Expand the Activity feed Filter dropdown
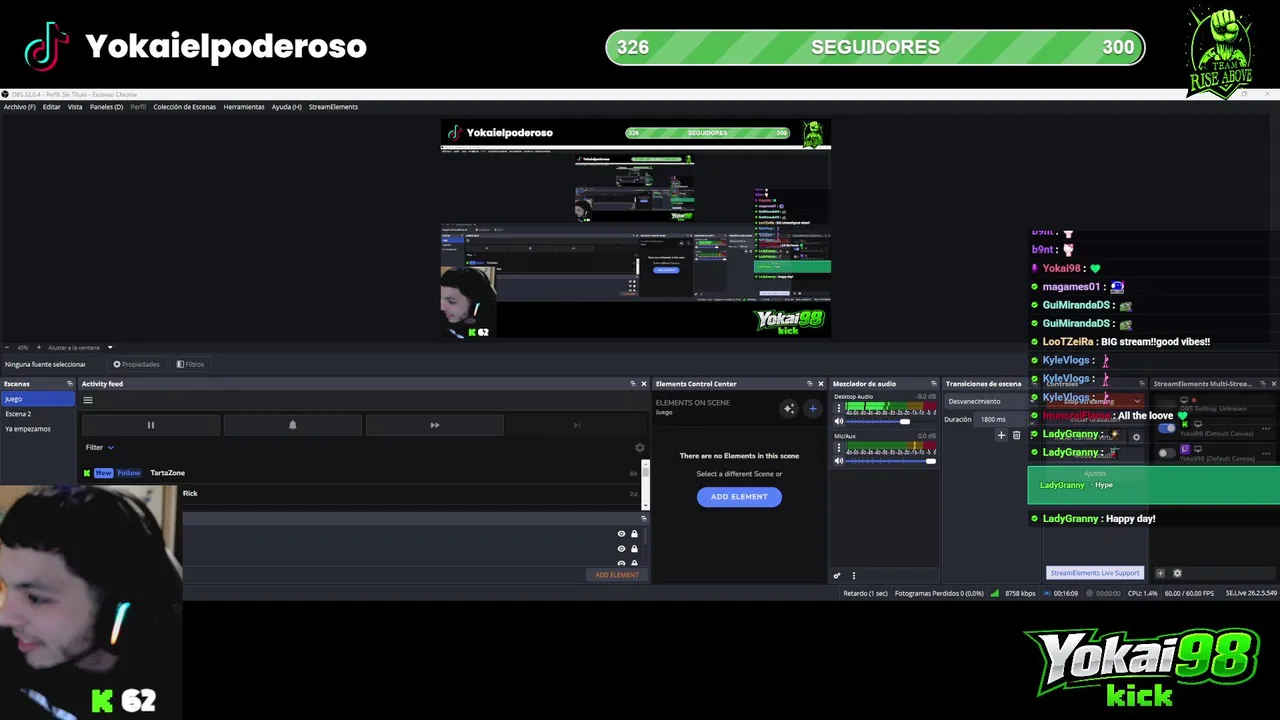The height and width of the screenshot is (720, 1280). 100,447
